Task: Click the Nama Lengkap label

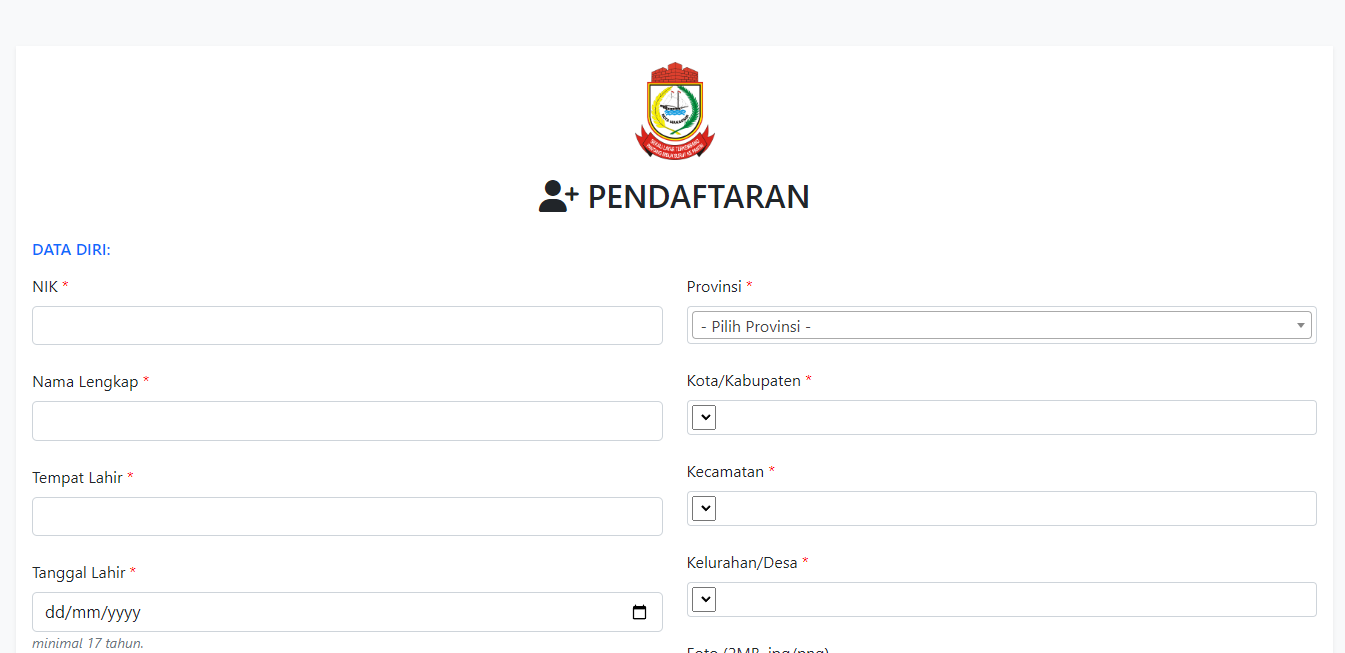Action: (85, 382)
